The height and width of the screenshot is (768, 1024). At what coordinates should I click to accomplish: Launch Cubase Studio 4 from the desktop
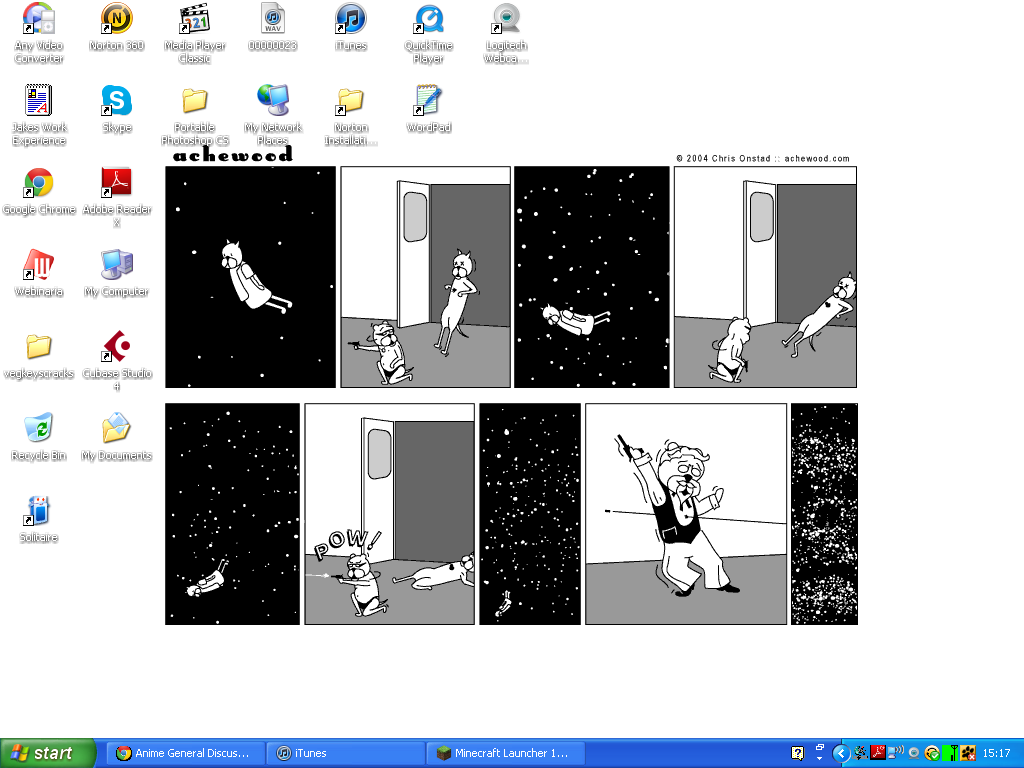point(117,361)
